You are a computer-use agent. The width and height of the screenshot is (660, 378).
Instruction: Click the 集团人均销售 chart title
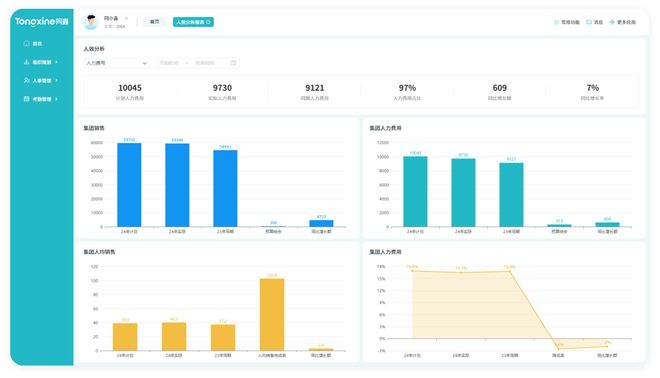click(99, 252)
